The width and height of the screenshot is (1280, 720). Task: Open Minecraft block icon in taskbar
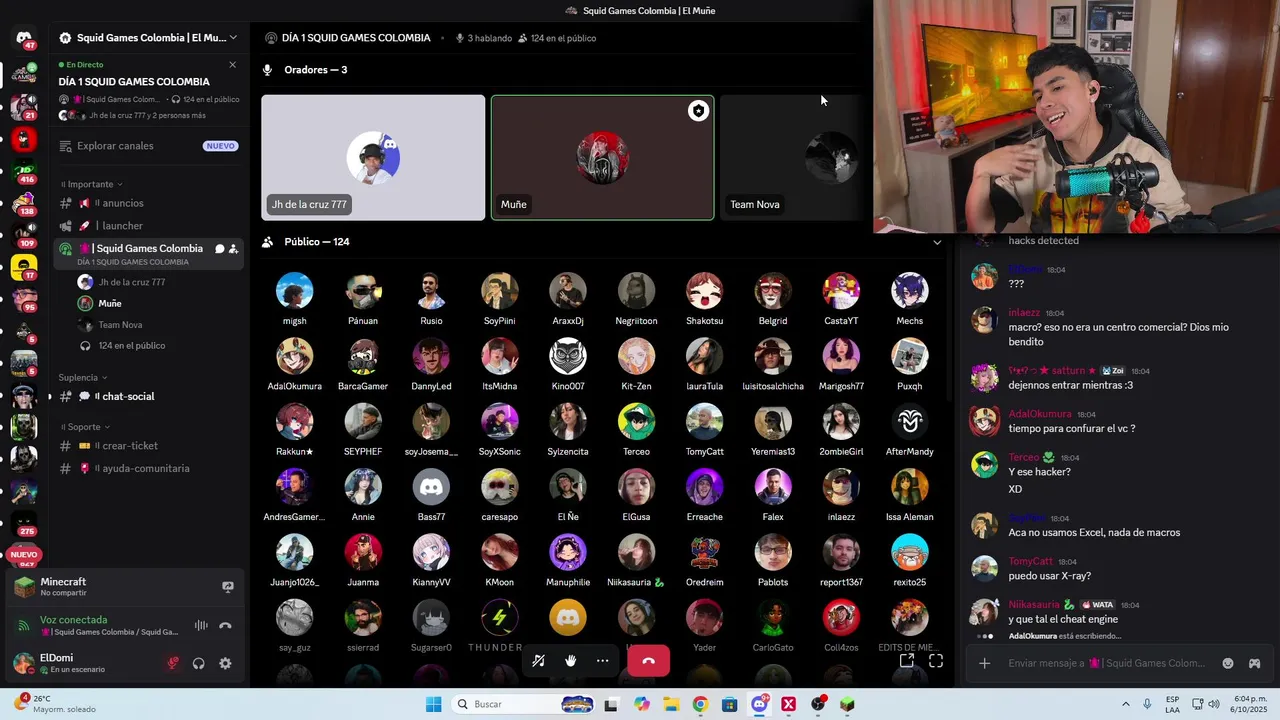(x=847, y=704)
